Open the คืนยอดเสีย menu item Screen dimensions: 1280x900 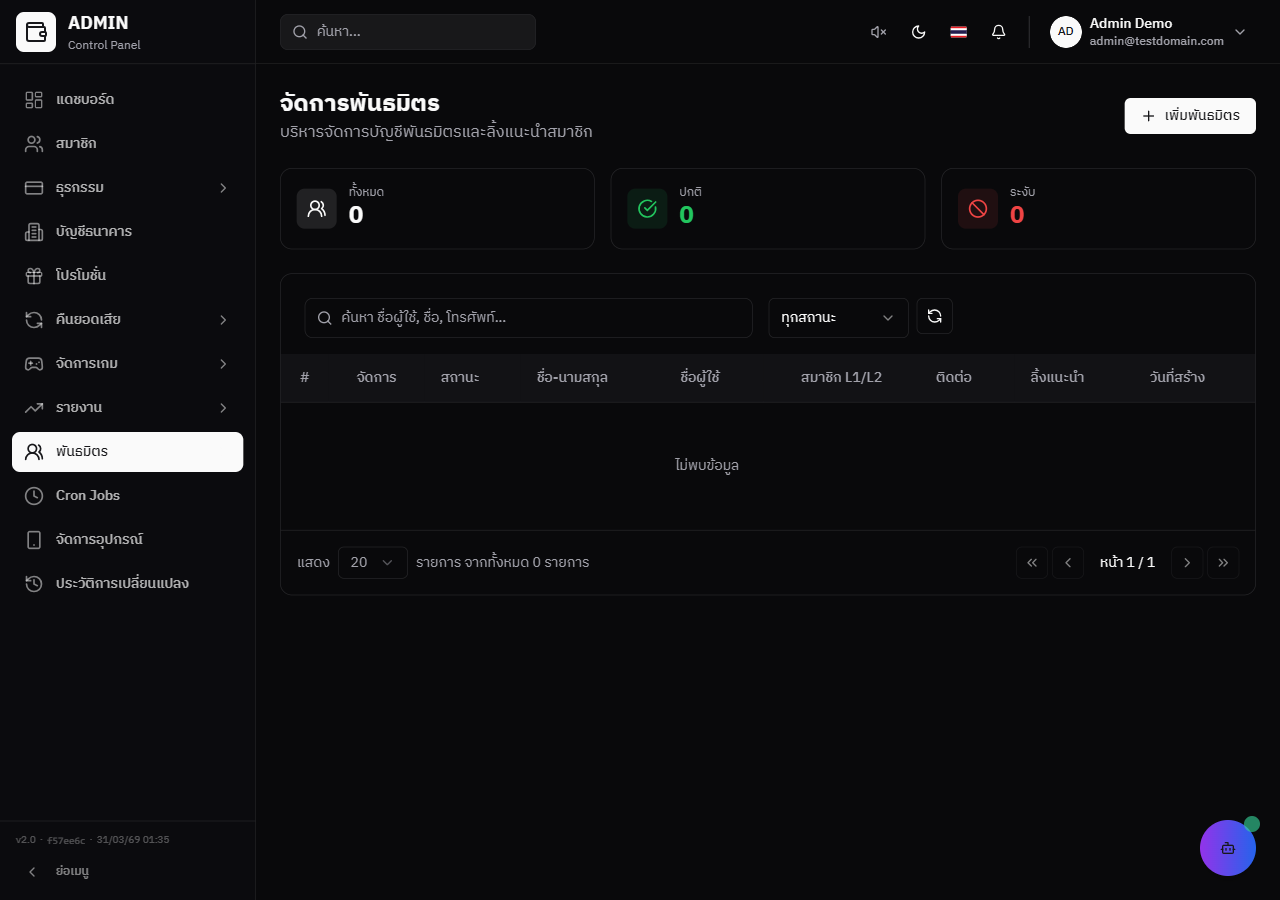click(127, 320)
